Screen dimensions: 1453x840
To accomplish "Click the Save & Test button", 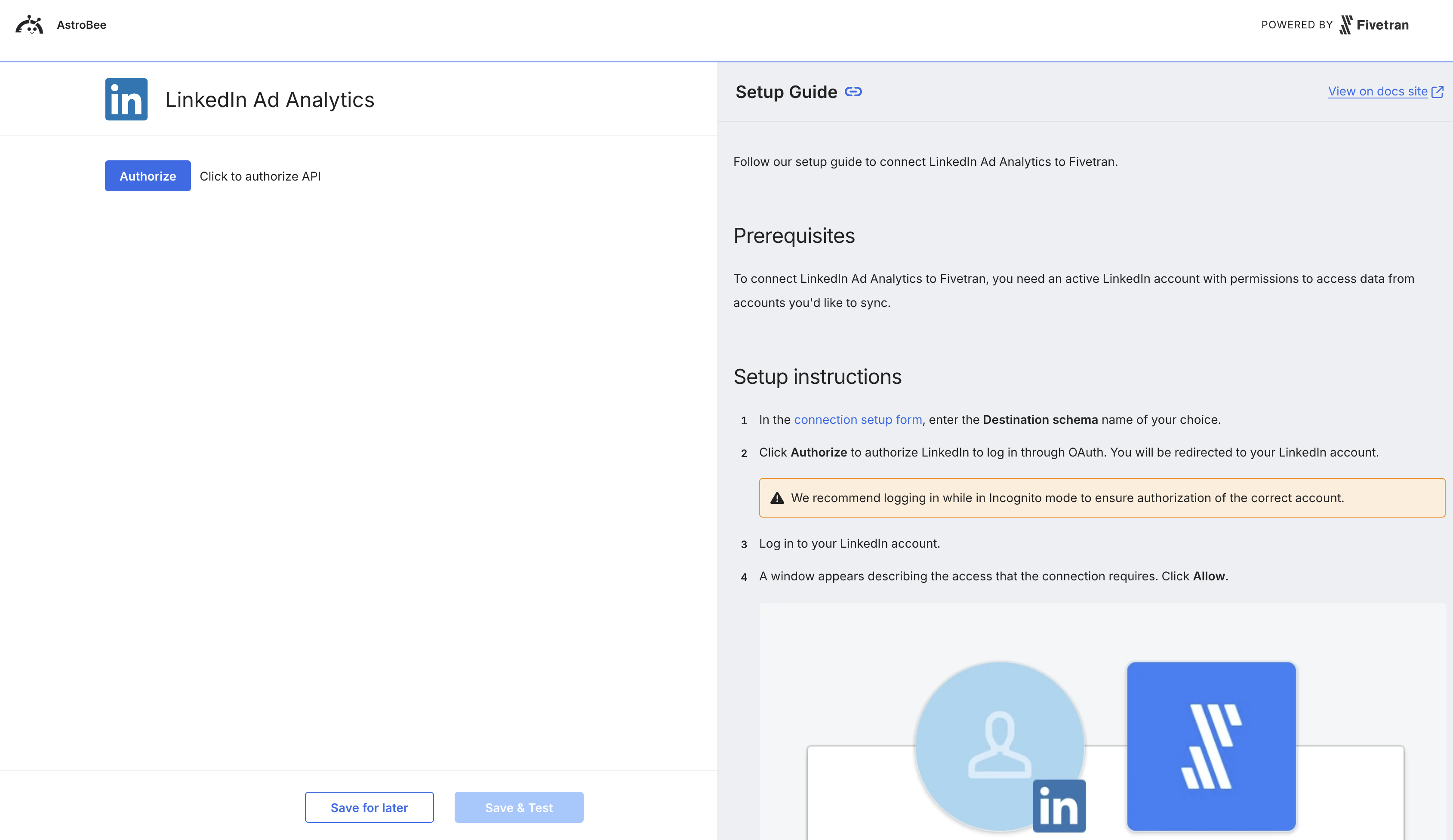I will (518, 807).
